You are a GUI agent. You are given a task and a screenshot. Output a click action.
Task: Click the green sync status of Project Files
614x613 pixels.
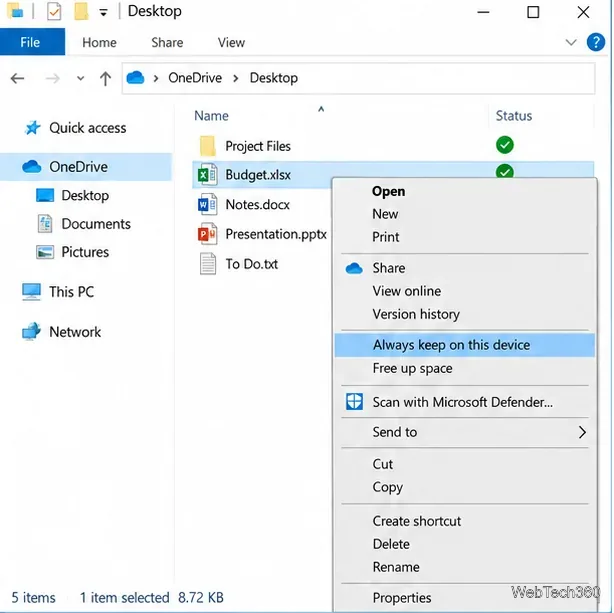pyautogui.click(x=504, y=145)
